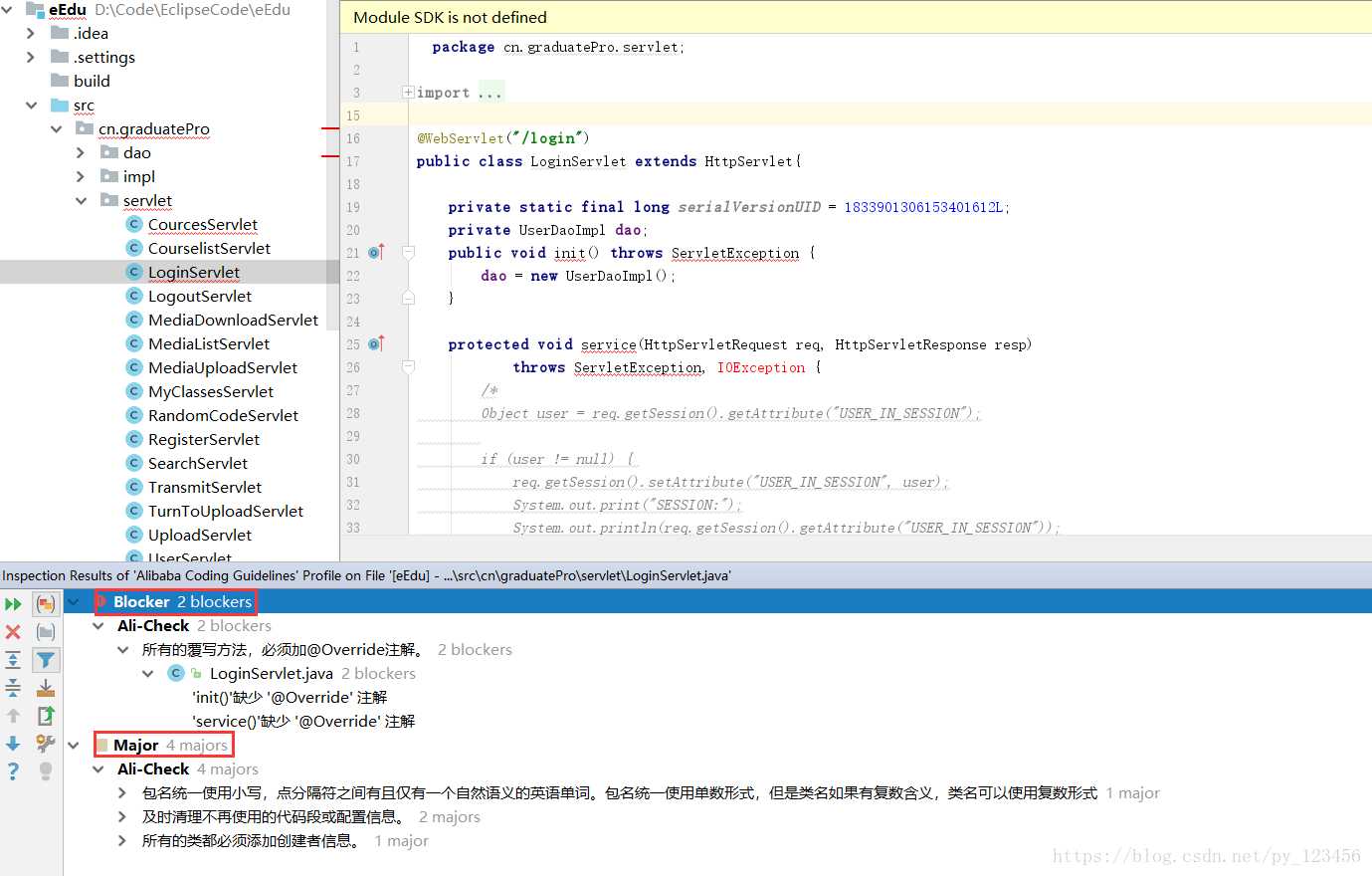Screen dimensions: 1372x876
Task: Collapse Ali-Check under Major
Action: click(x=98, y=769)
